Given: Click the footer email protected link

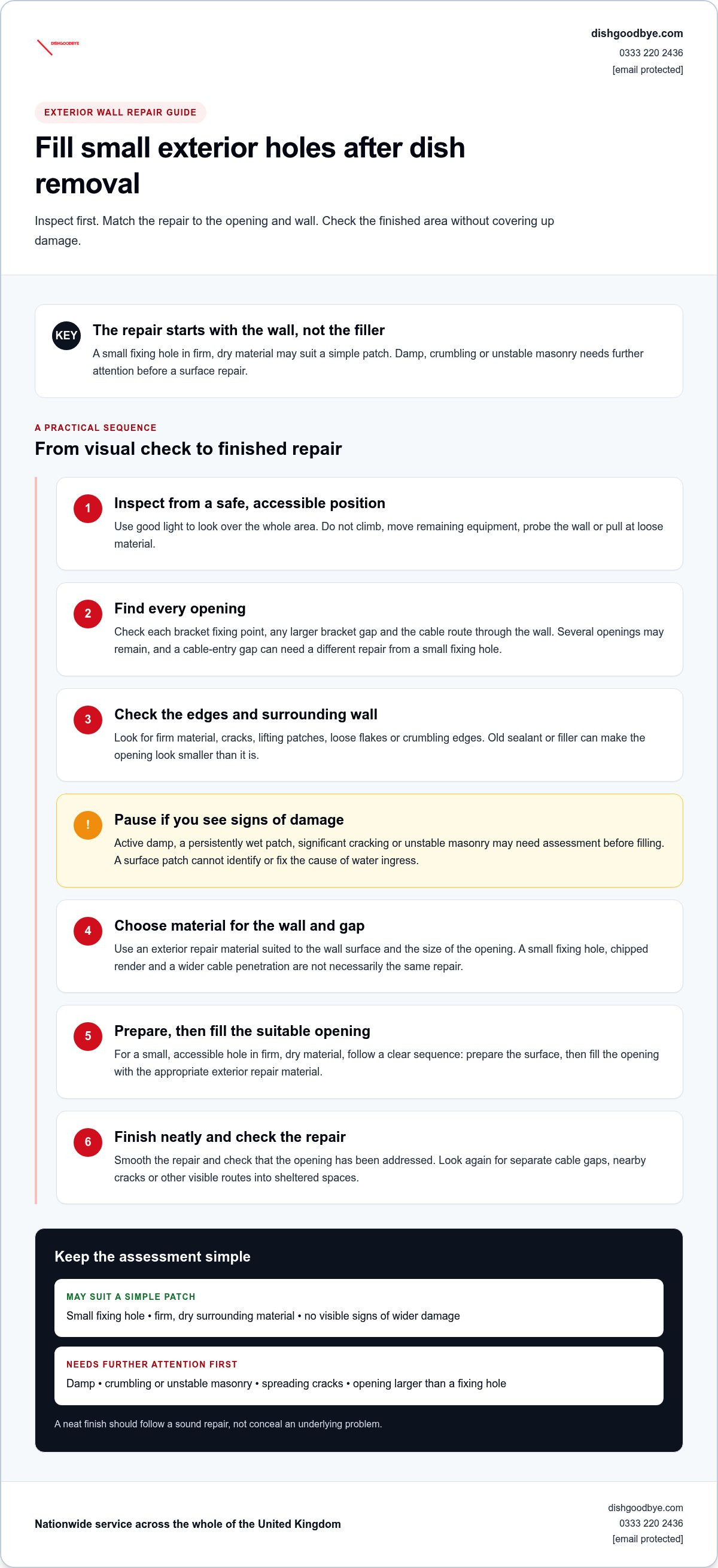Looking at the screenshot, I should click(647, 1539).
